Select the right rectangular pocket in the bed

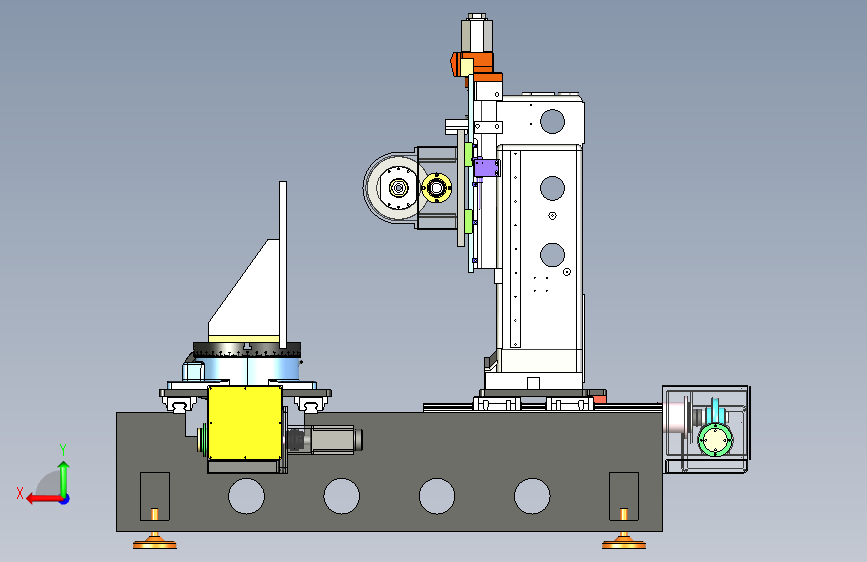click(x=624, y=497)
